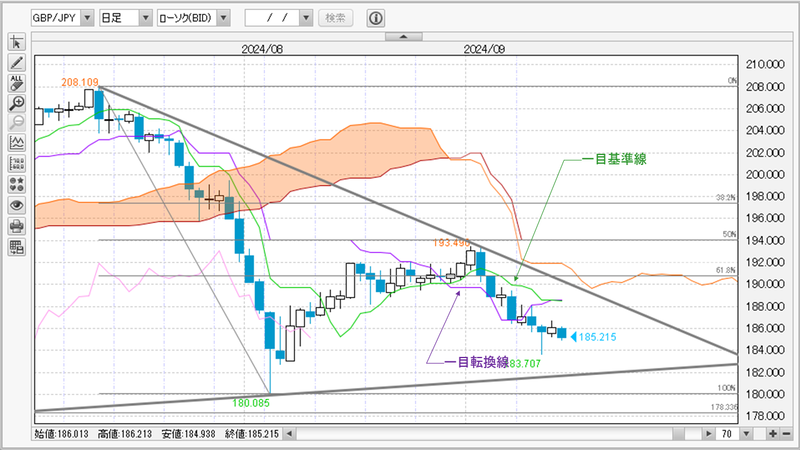Click the 検索 search button
The height and width of the screenshot is (450, 800).
(x=336, y=18)
